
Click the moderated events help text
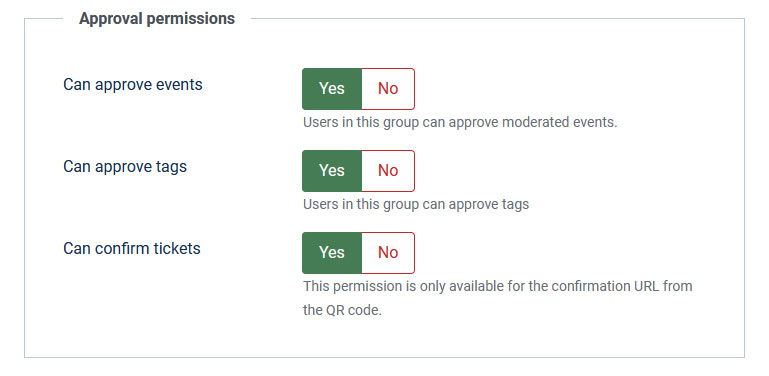tap(460, 122)
